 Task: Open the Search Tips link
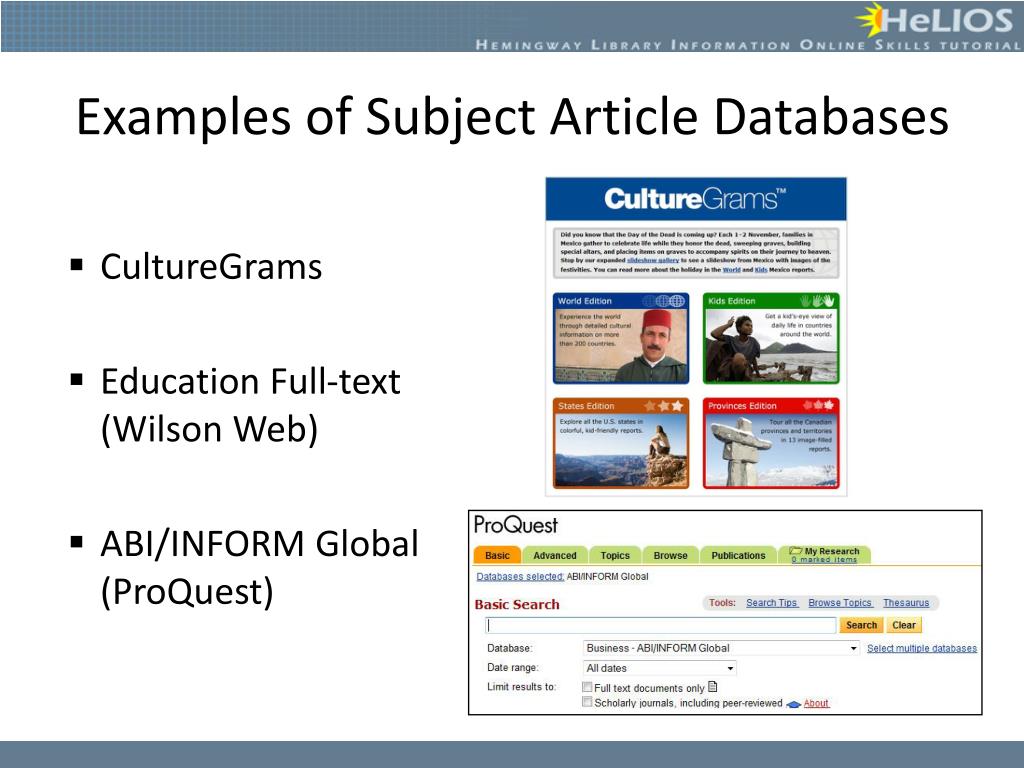pos(772,603)
